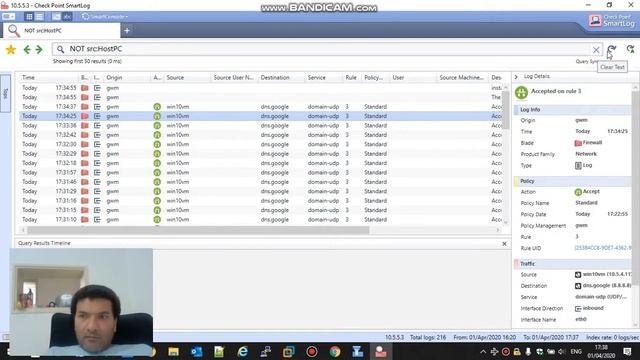This screenshot has height=360, width=640.
Task: Click firewall blade icon in 17:34:25 row
Action: (x=84, y=116)
